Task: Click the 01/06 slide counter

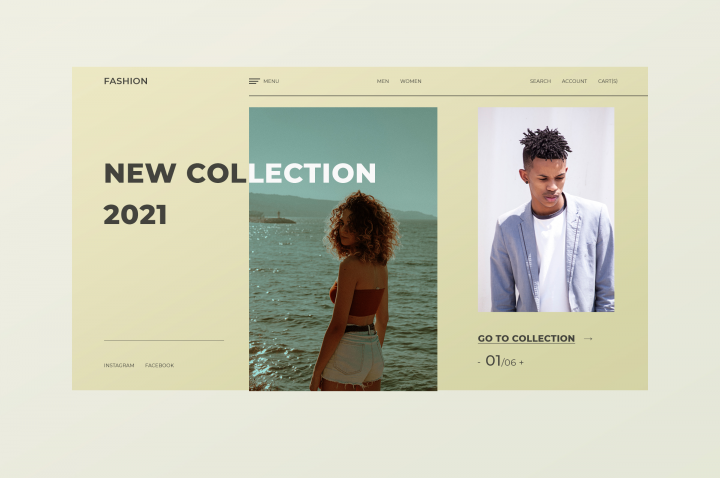Action: [501, 361]
